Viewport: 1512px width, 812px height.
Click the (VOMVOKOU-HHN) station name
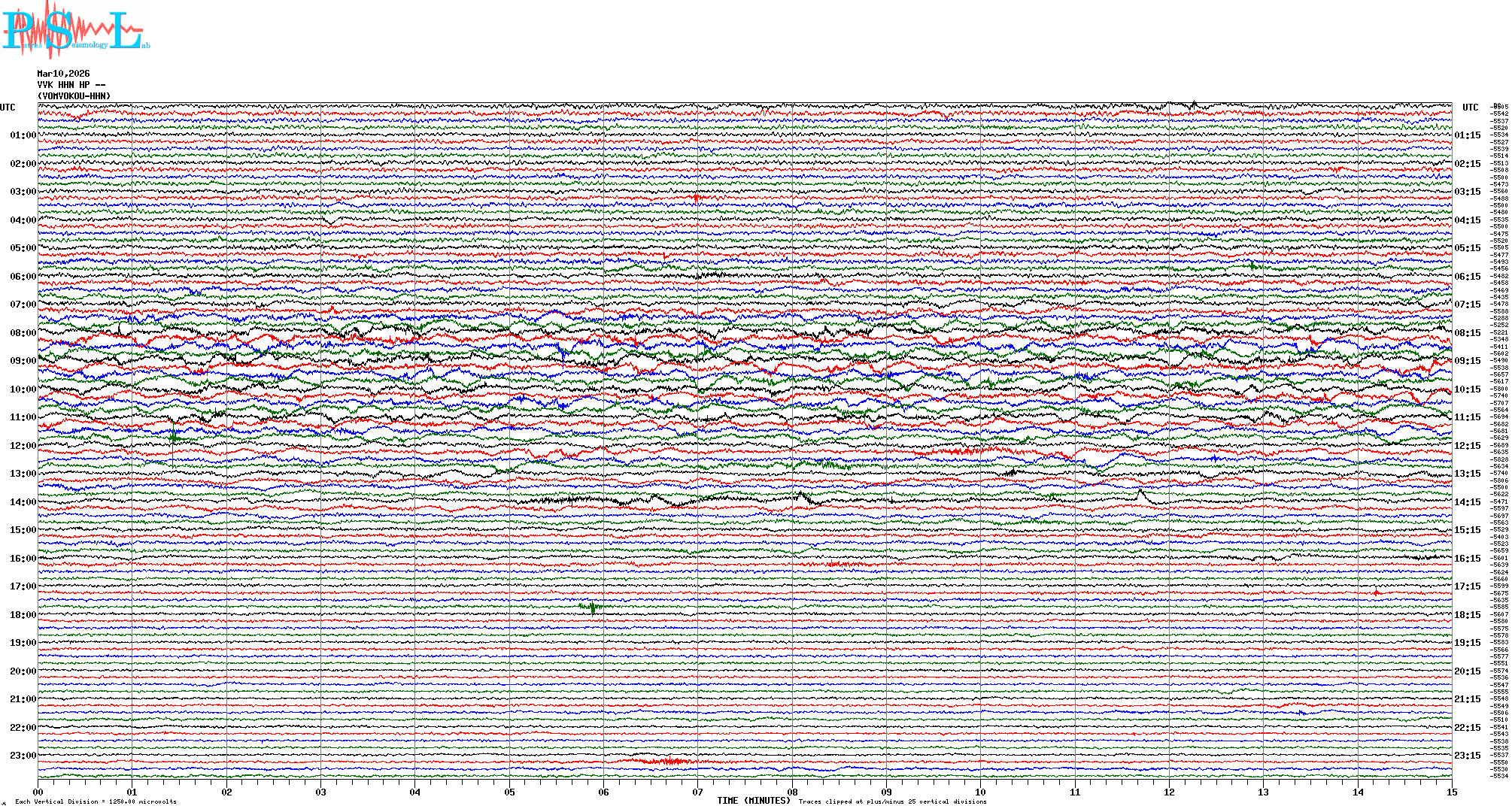pos(74,96)
